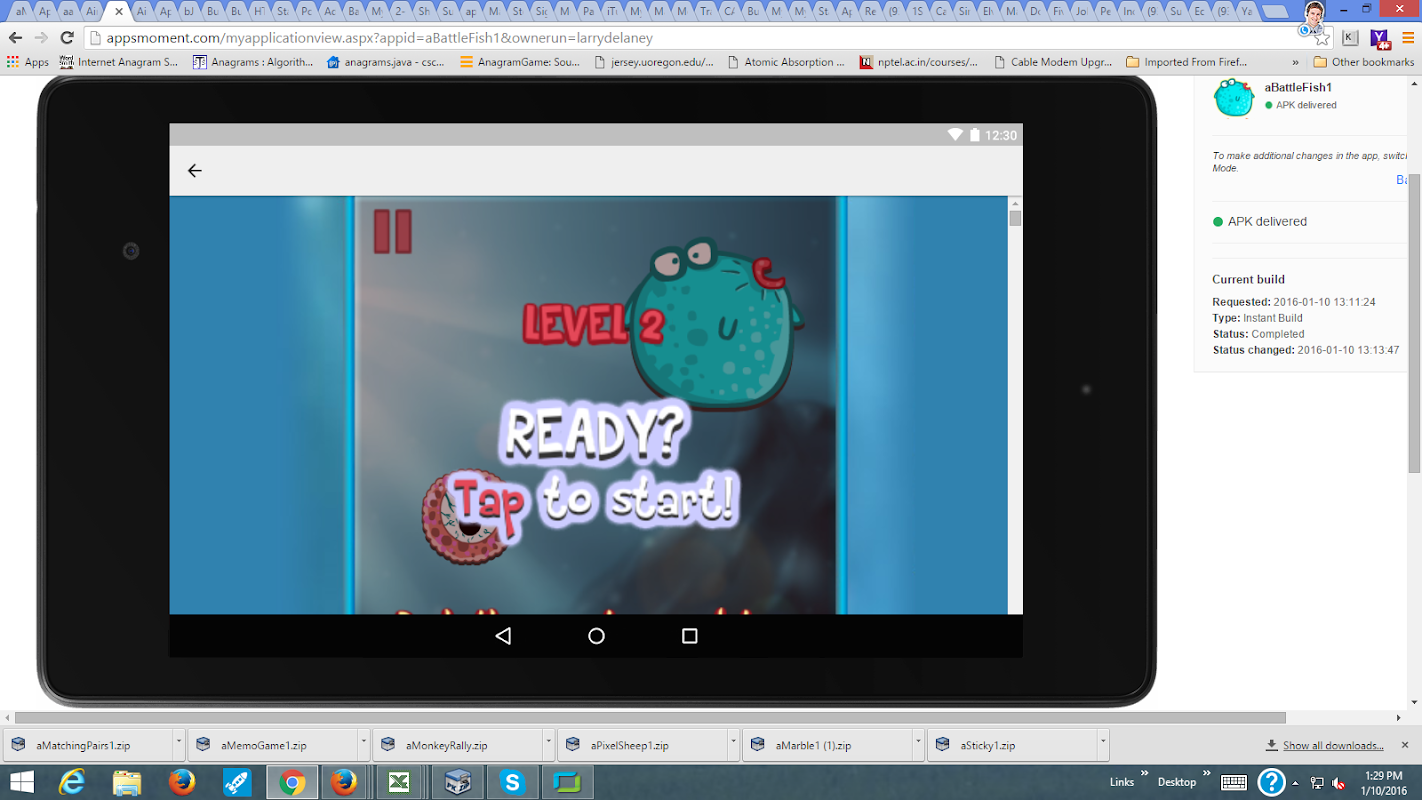Viewport: 1422px width, 800px height.
Task: Bookmark this page with the star icon
Action: click(1322, 38)
